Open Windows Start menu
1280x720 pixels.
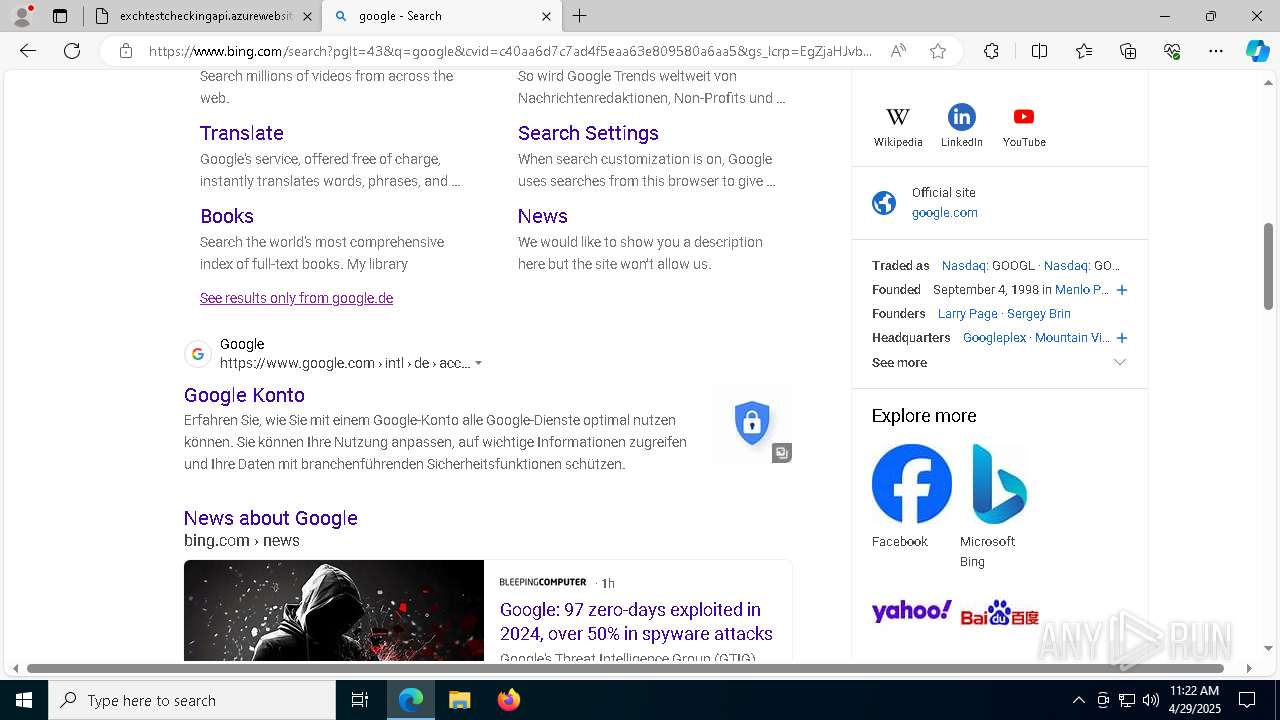[24, 700]
